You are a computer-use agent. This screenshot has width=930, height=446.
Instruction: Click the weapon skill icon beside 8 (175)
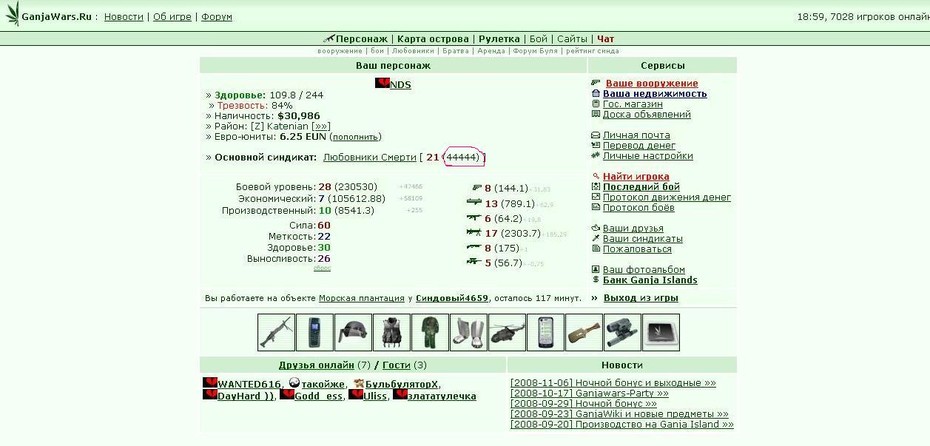tap(474, 247)
